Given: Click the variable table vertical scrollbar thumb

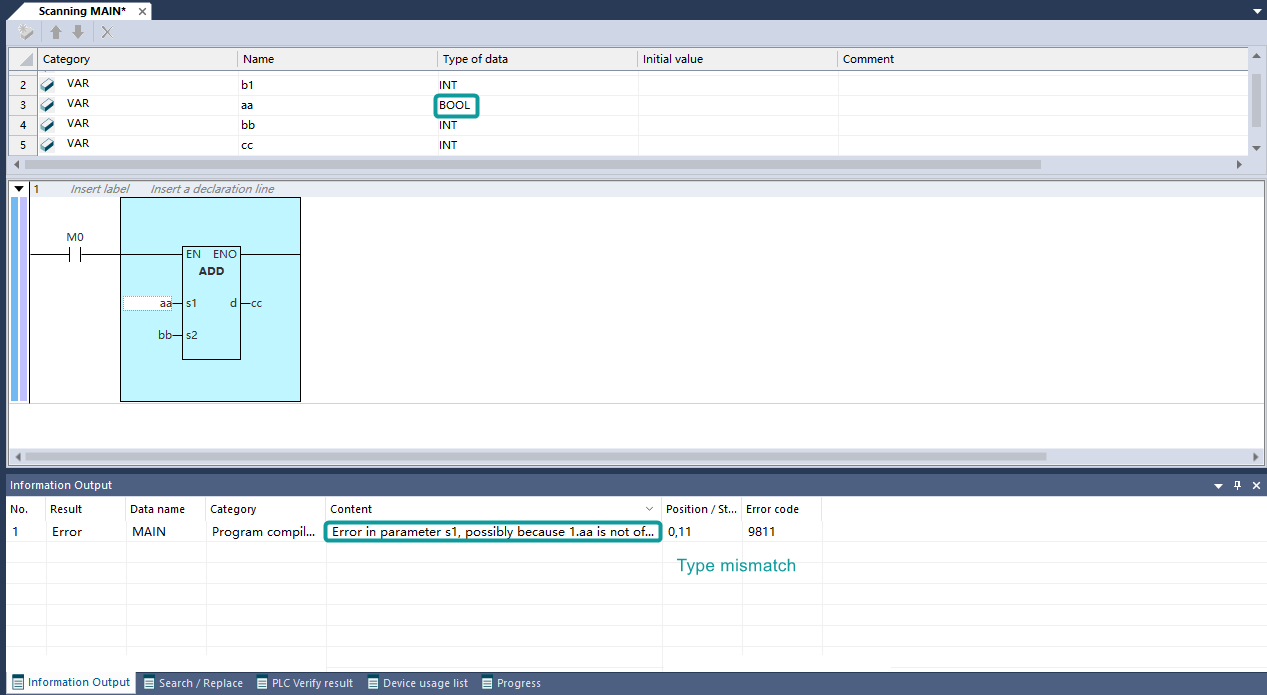Looking at the screenshot, I should coord(1256,100).
